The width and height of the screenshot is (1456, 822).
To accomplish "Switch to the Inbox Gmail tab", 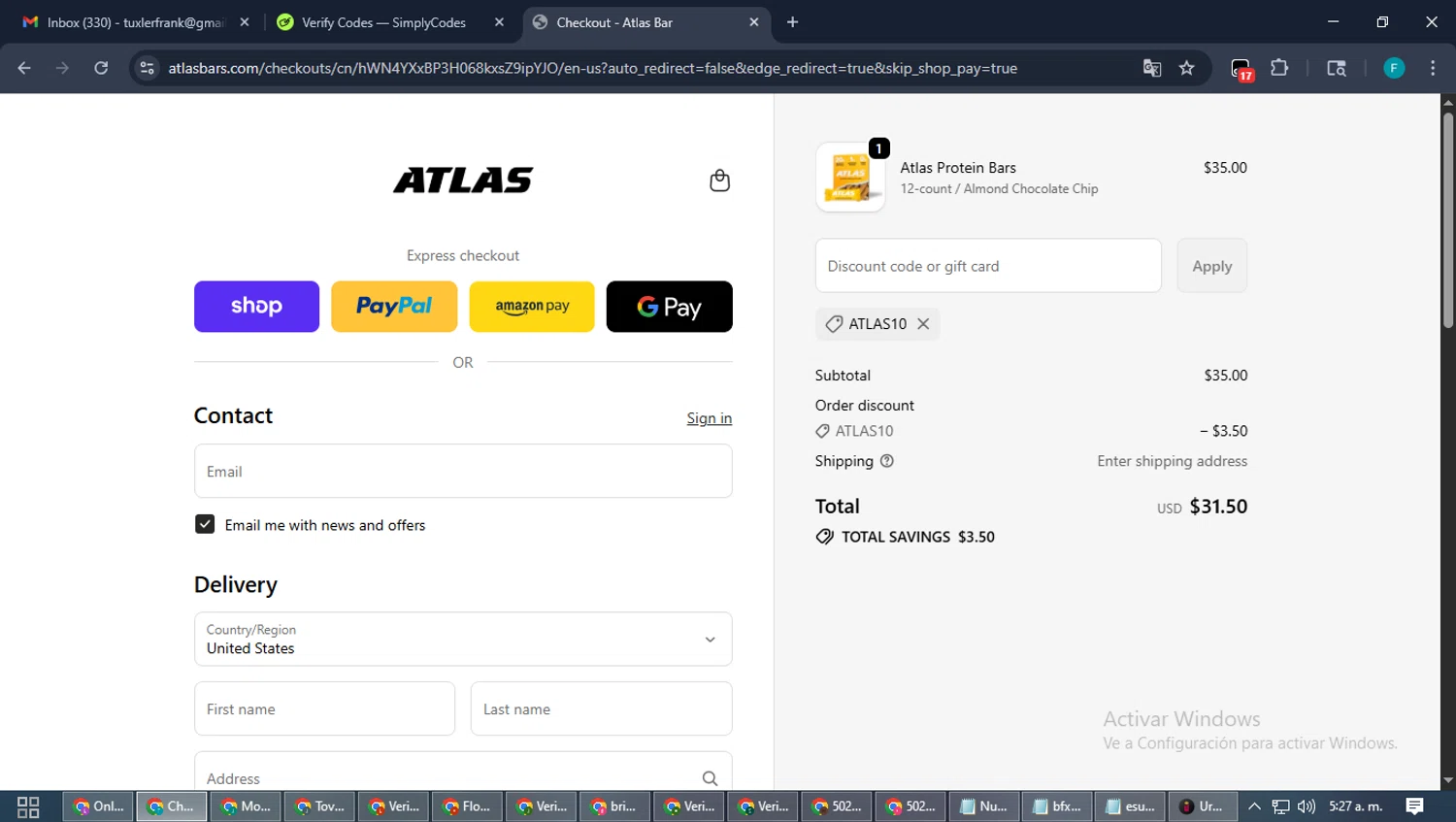I will pyautogui.click(x=136, y=22).
